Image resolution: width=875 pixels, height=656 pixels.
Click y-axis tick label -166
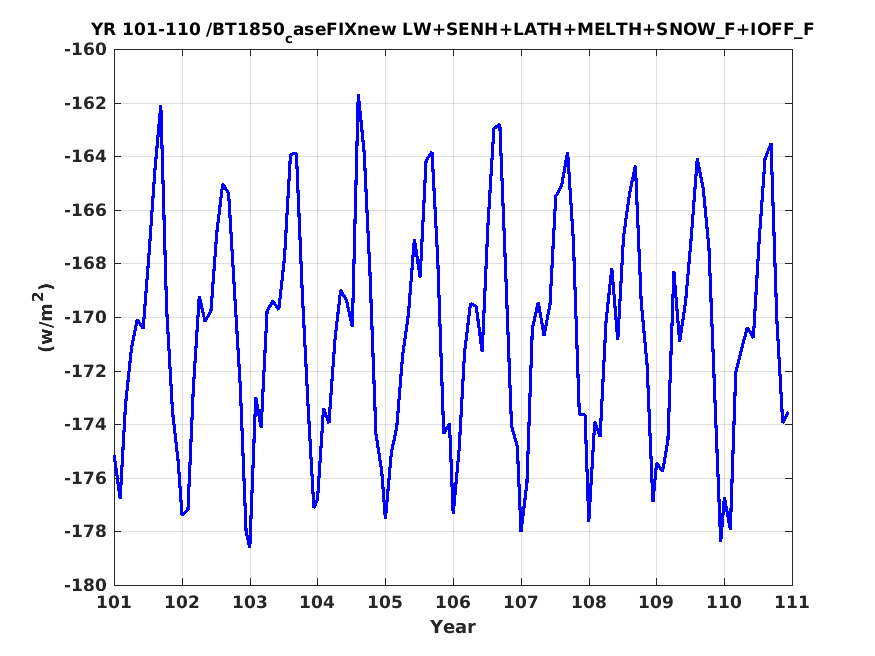pos(85,210)
